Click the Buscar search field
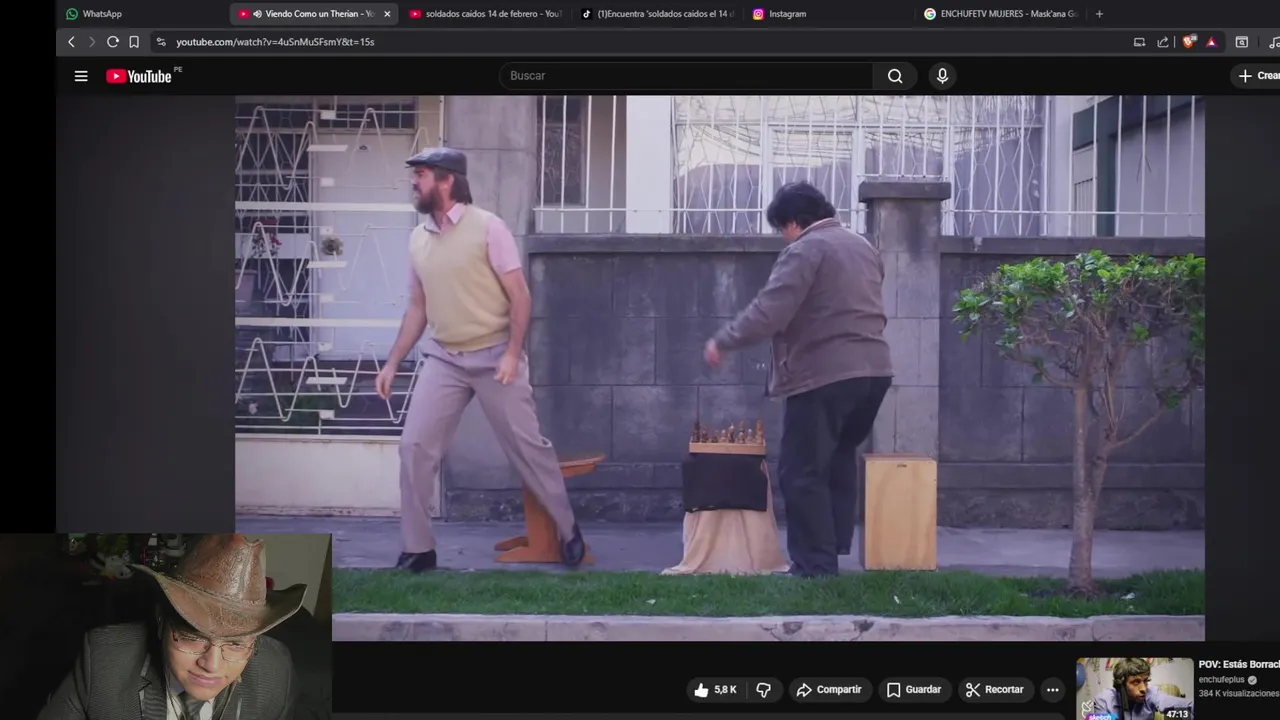The height and width of the screenshot is (720, 1280). (x=686, y=76)
